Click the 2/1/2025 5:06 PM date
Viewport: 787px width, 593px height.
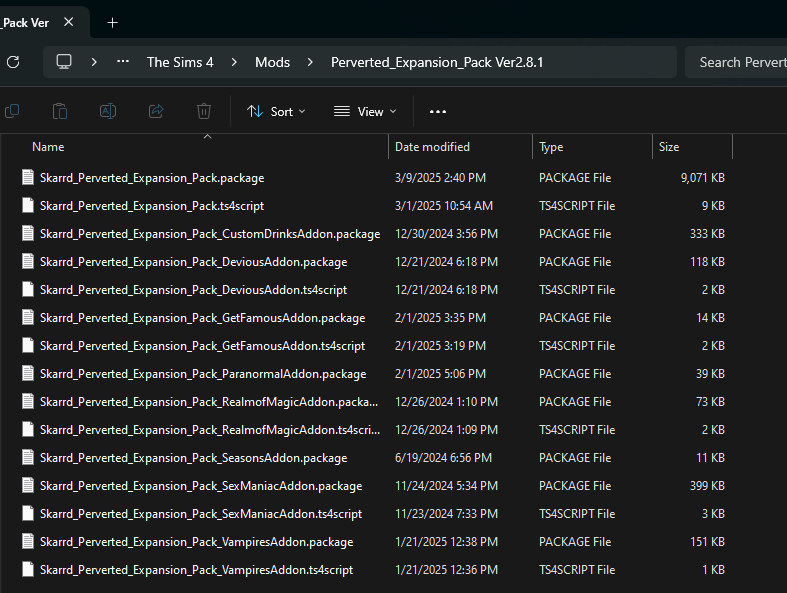coord(440,374)
